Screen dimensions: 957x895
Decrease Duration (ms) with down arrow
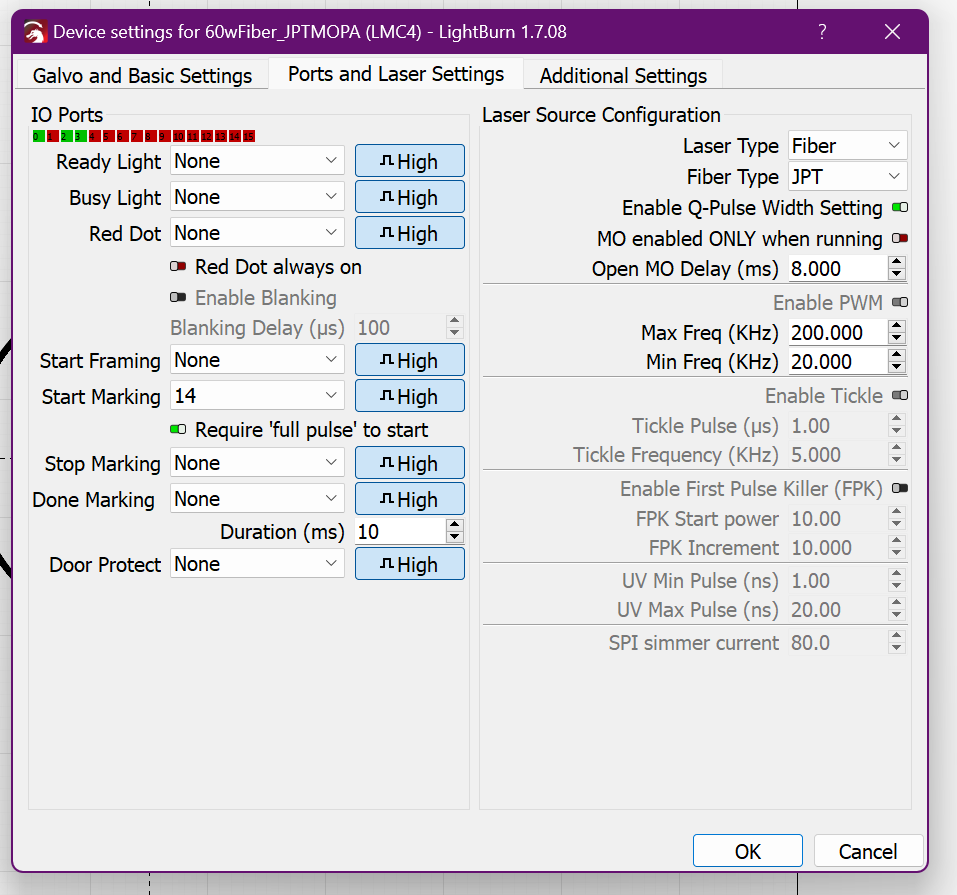click(x=454, y=538)
